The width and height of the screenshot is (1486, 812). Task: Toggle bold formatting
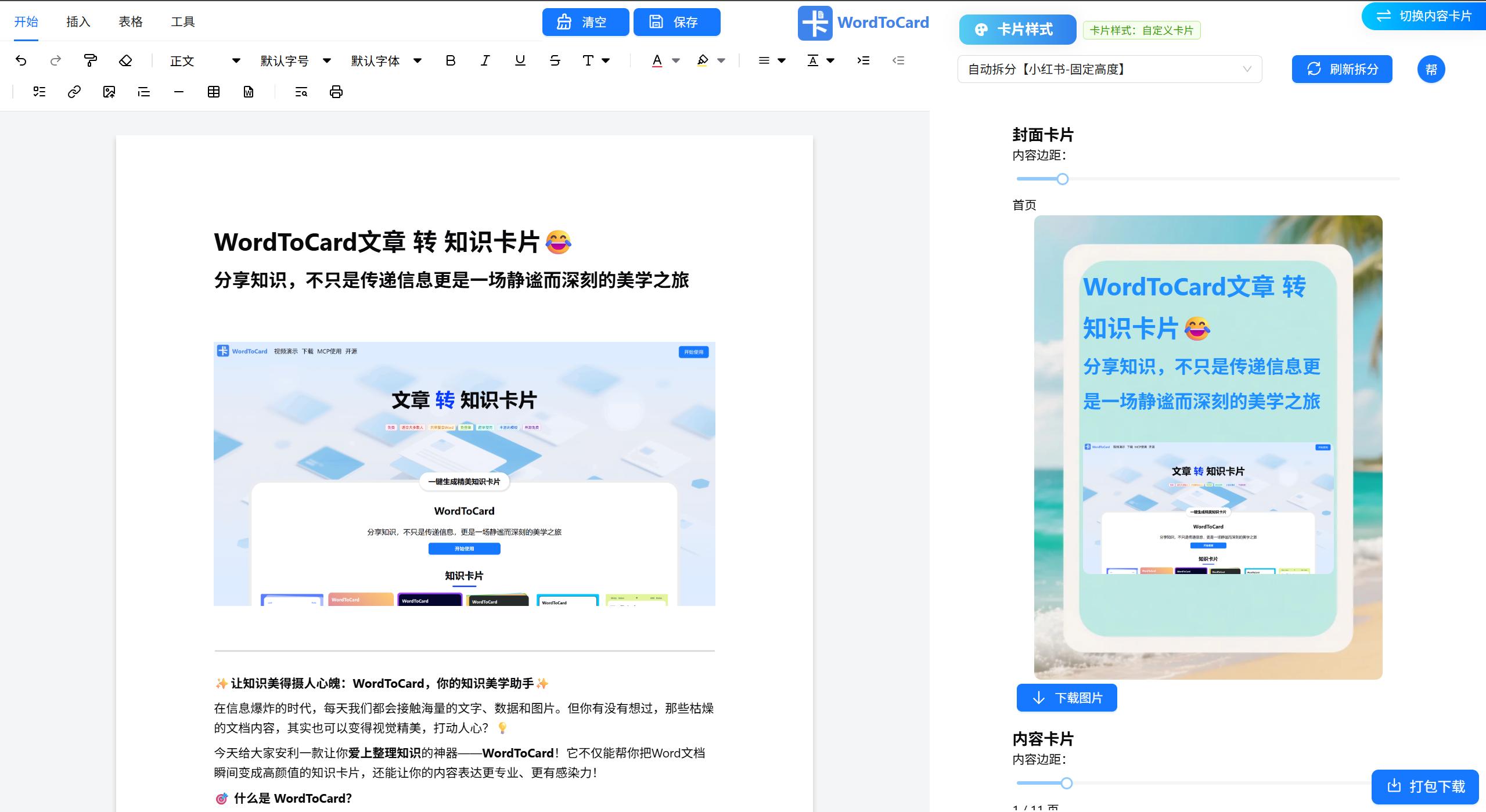[x=451, y=60]
